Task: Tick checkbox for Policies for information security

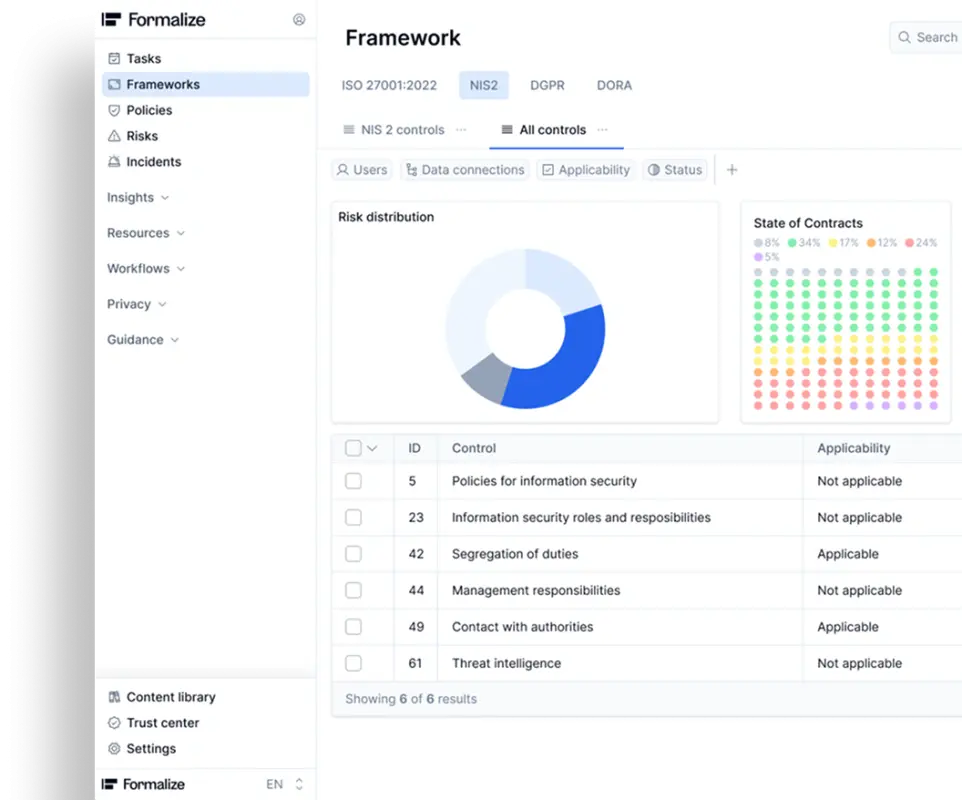Action: click(x=353, y=481)
